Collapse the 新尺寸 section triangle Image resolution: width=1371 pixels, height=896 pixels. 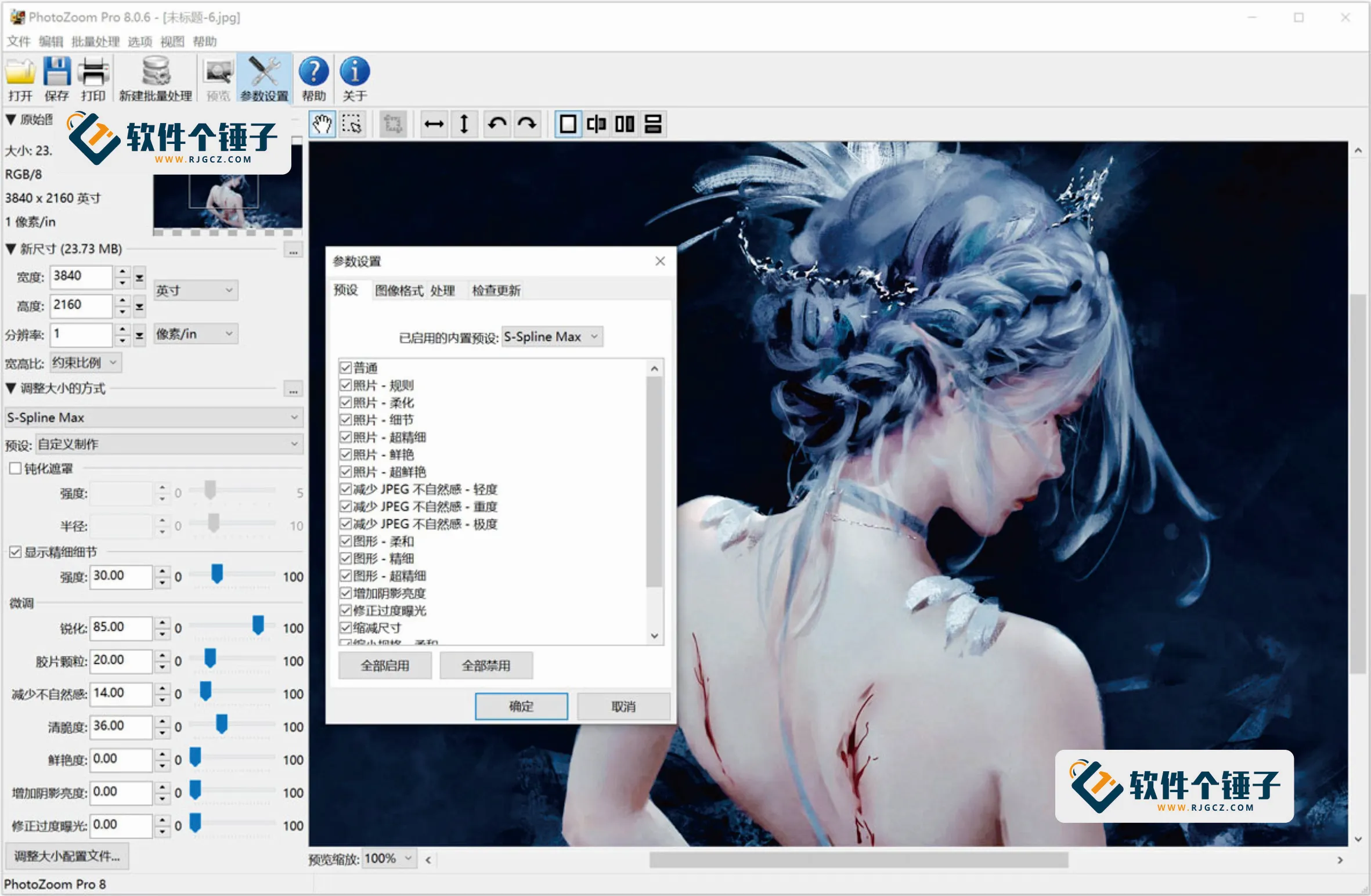pos(10,249)
